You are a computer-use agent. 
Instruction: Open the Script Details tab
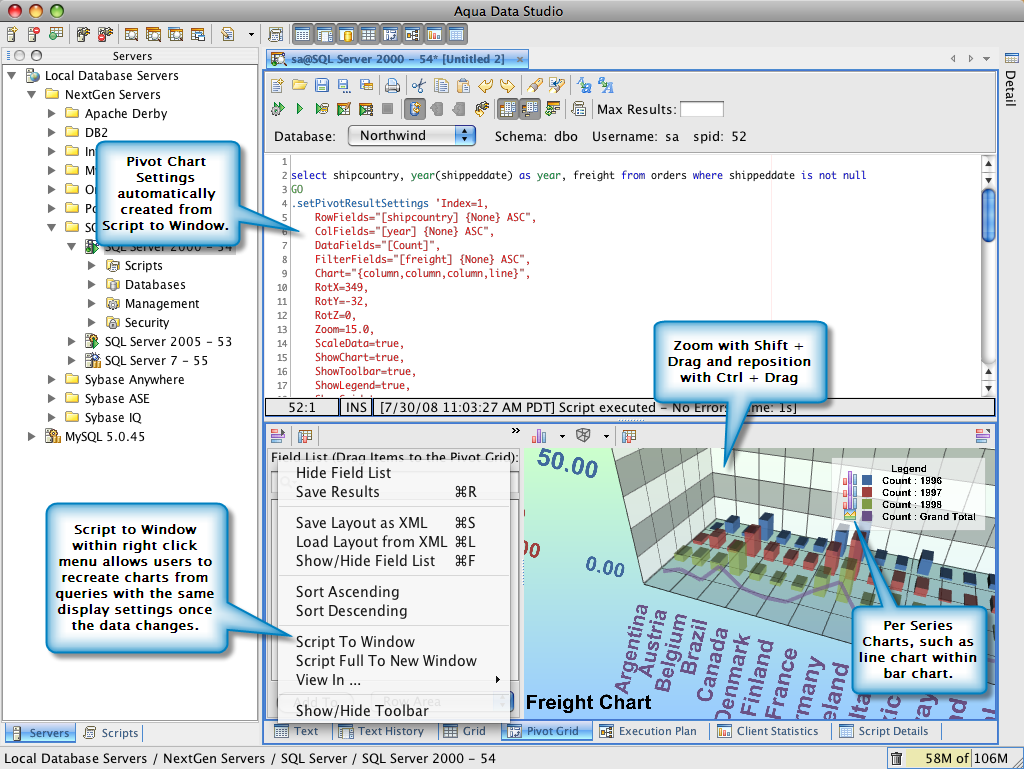click(884, 731)
